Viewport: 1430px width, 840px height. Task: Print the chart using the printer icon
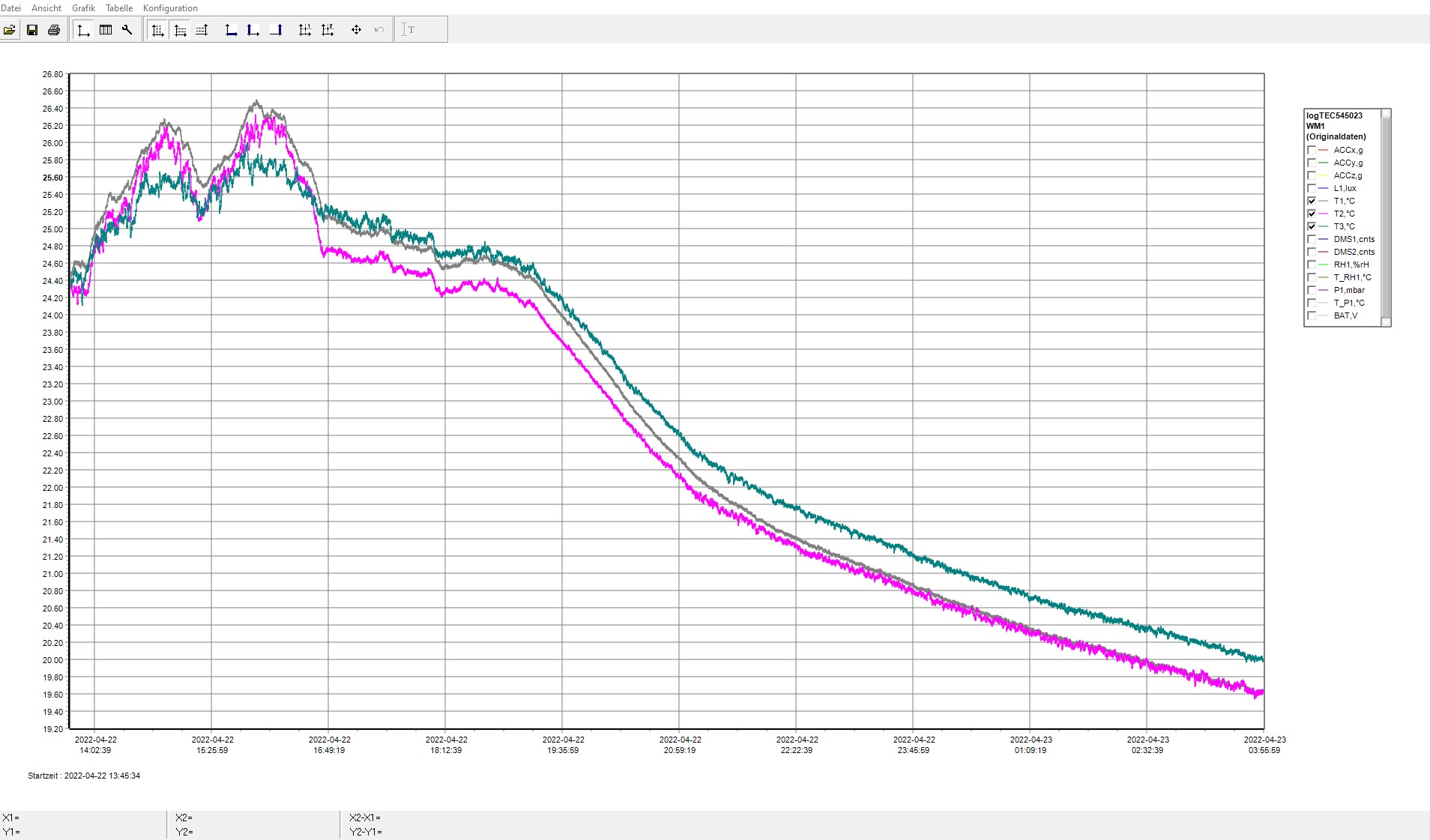54,30
